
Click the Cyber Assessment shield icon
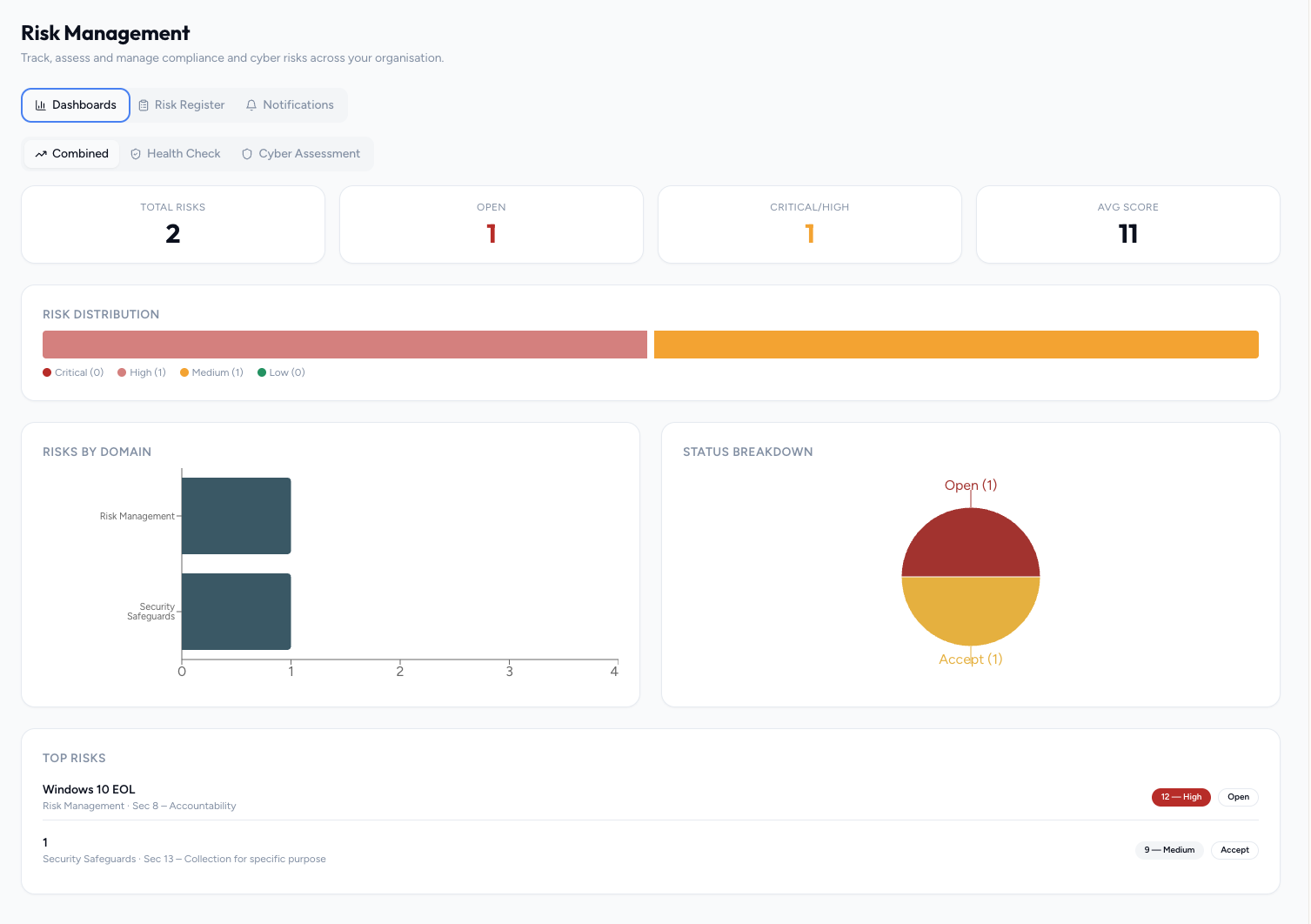(x=247, y=154)
